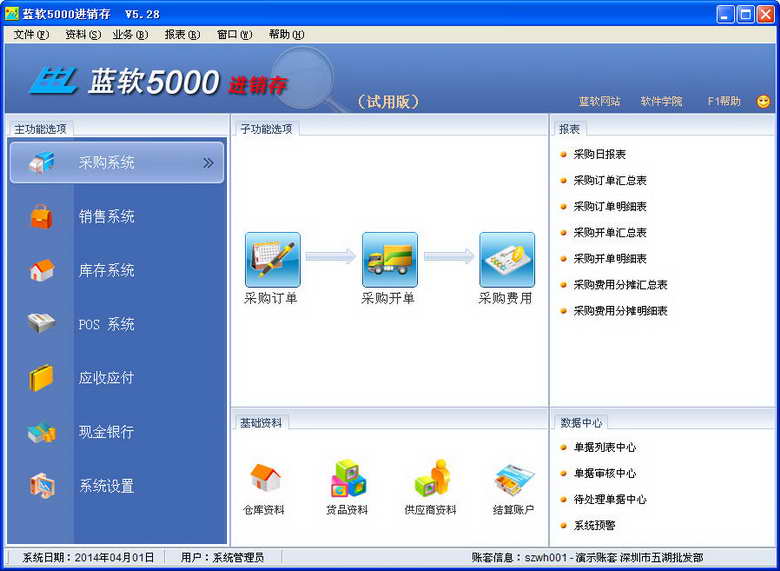Screen dimensions: 780x571
Task: Select the 基础资料 tab
Action: pyautogui.click(x=261, y=423)
